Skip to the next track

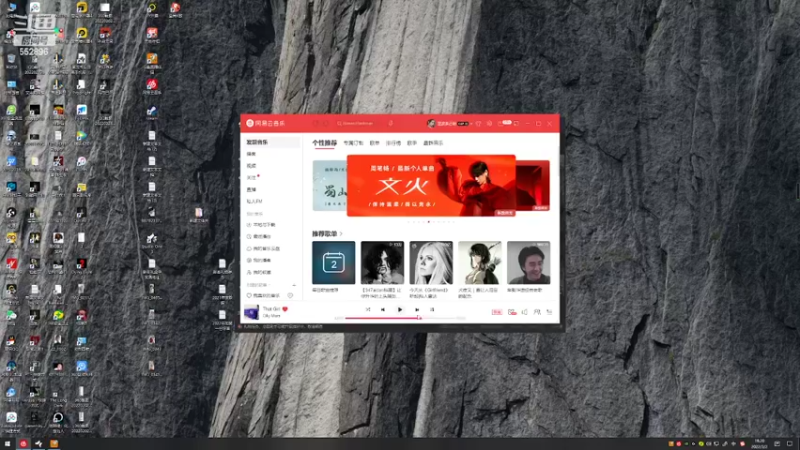[x=417, y=310]
